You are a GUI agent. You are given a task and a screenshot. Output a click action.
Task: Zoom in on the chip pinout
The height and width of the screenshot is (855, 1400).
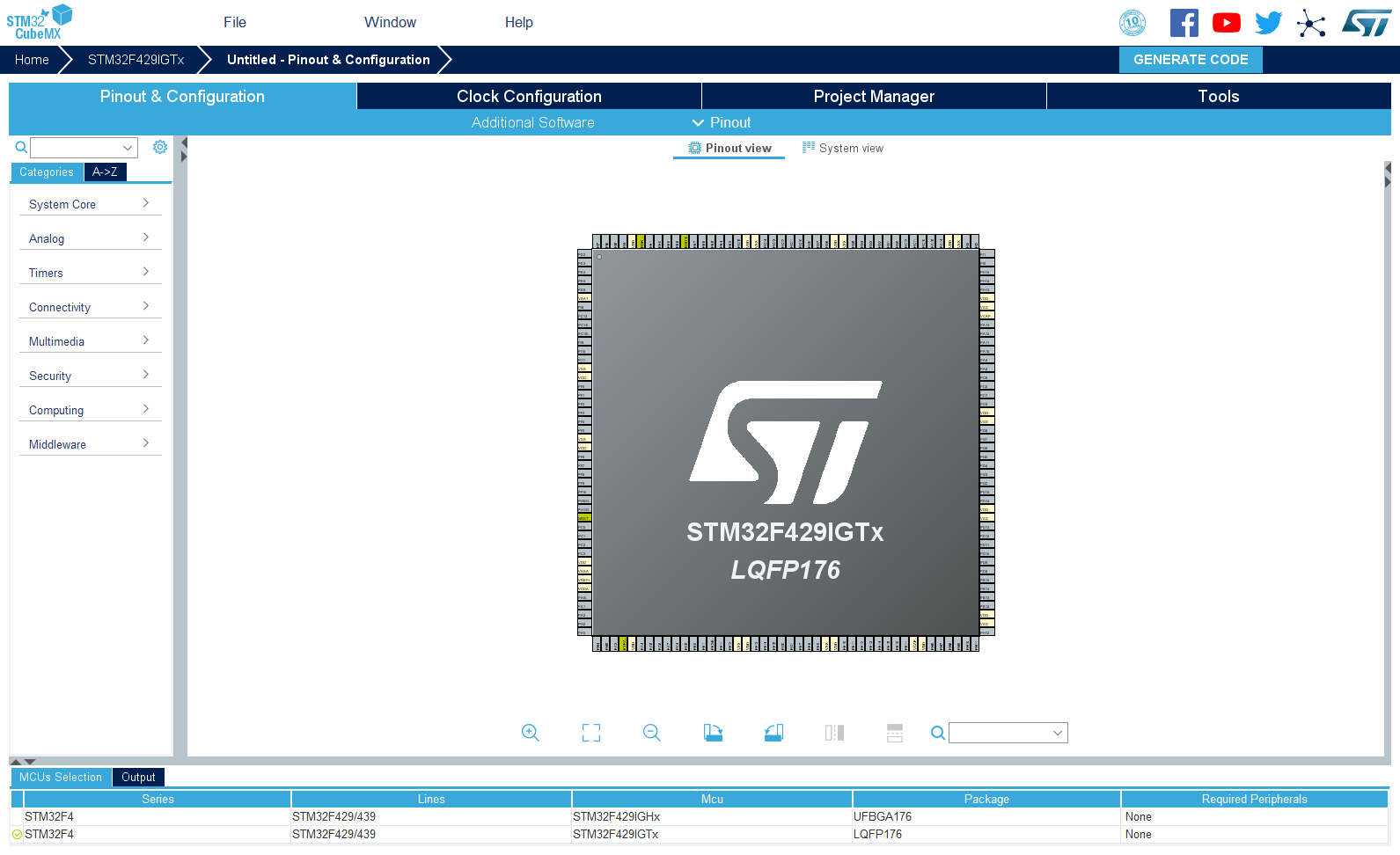point(531,733)
